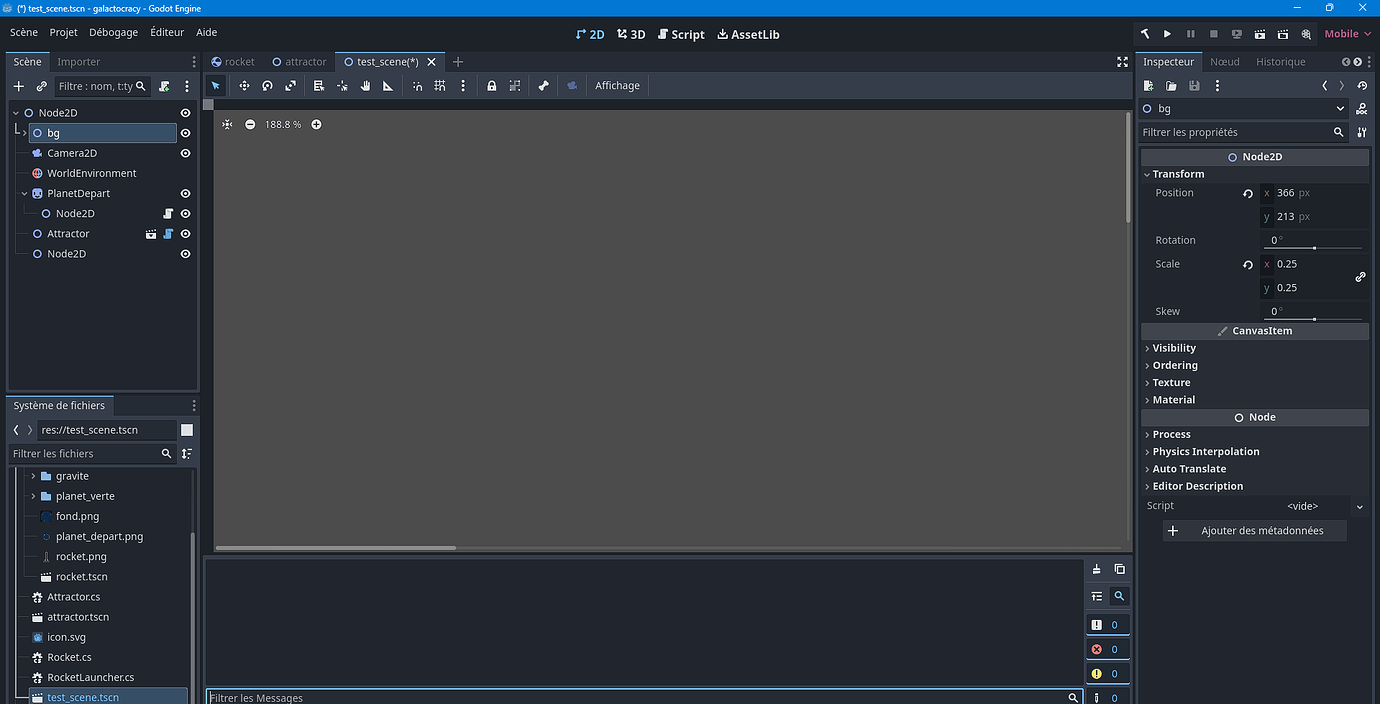Activate the Pan hand tool
The height and width of the screenshot is (704, 1380).
pos(365,86)
